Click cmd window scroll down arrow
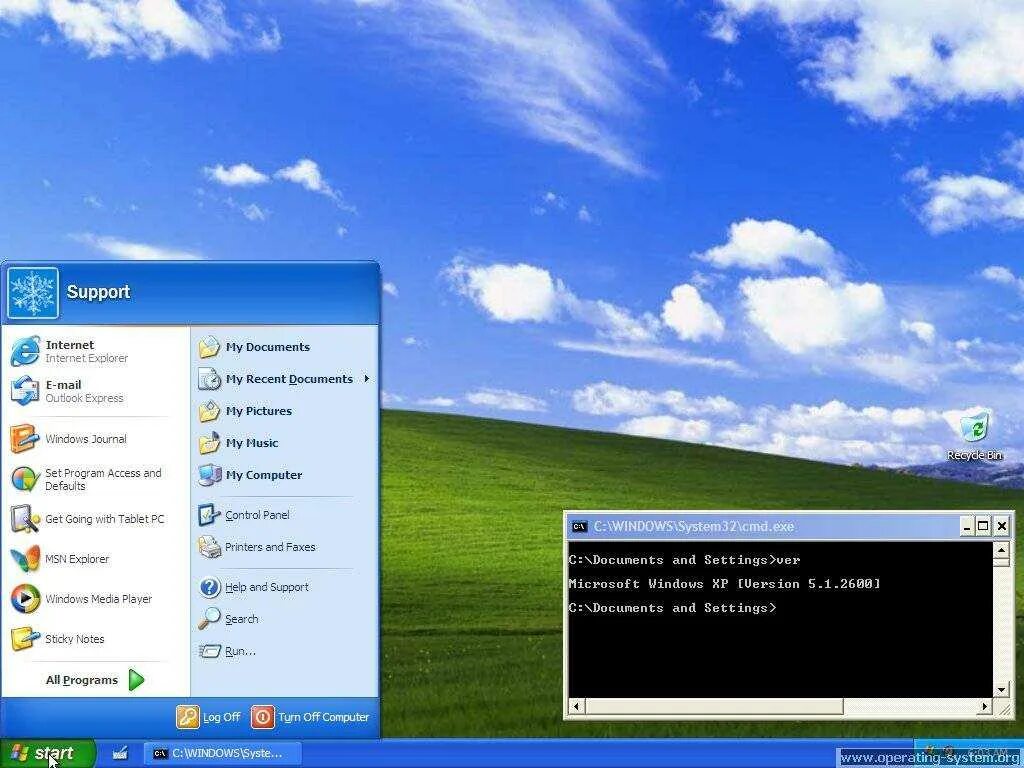This screenshot has height=768, width=1024. [1002, 690]
